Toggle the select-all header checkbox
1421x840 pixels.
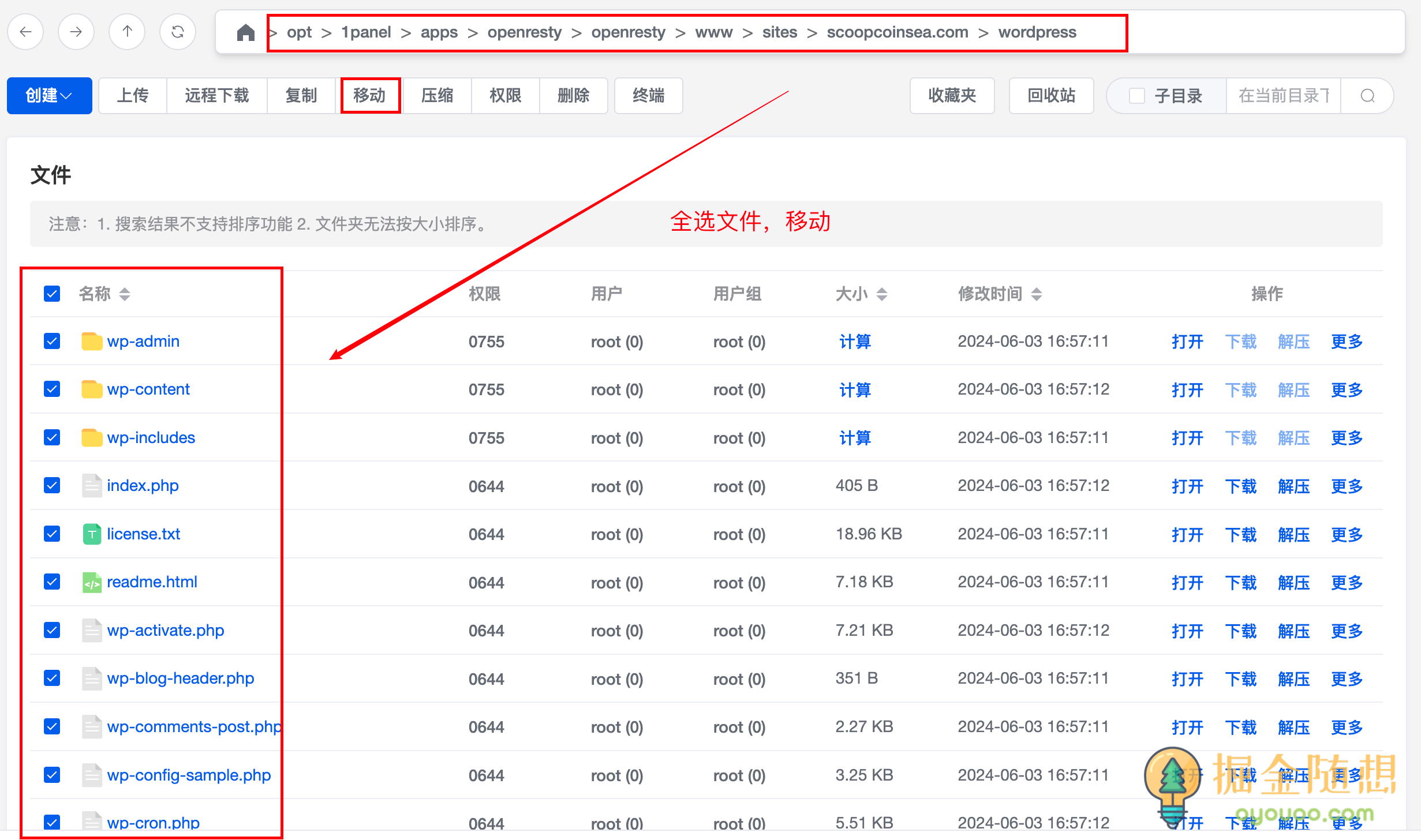(52, 294)
